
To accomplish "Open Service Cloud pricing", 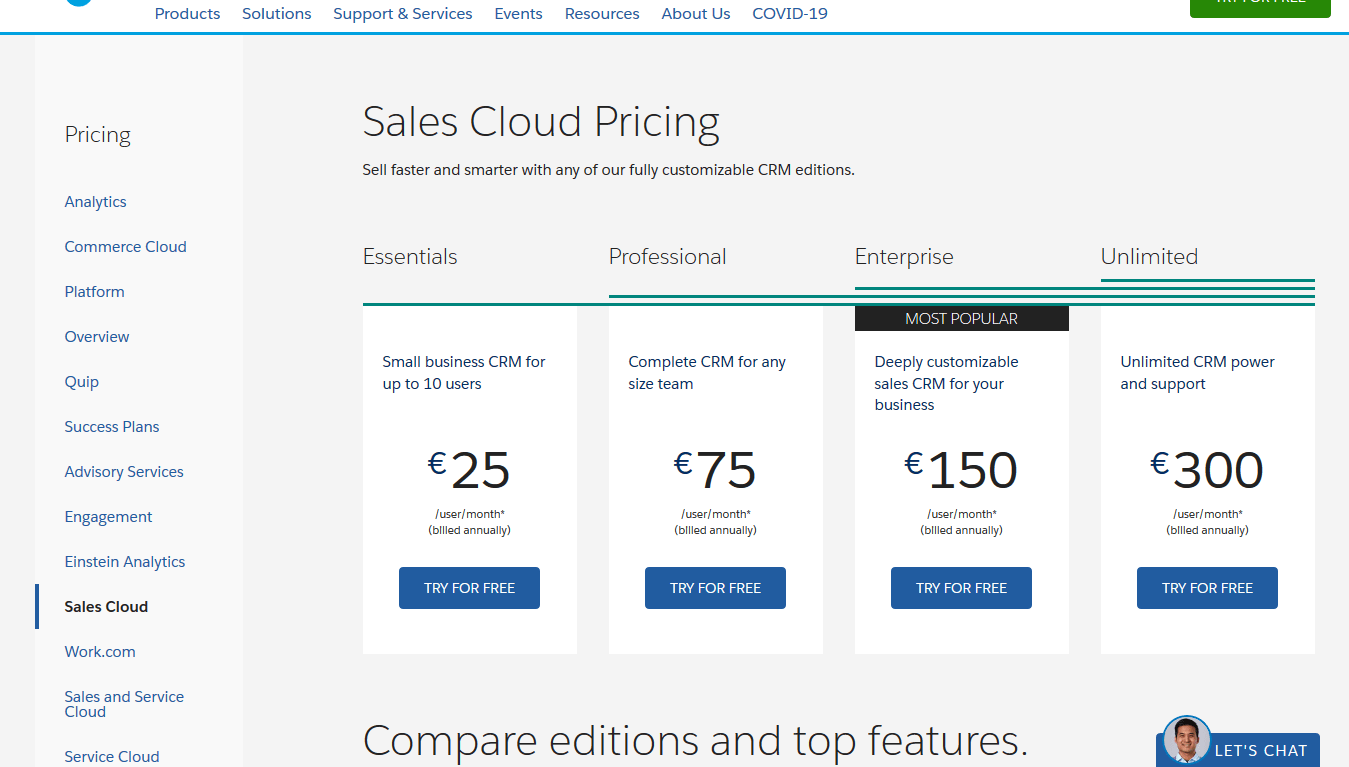I will tap(111, 756).
